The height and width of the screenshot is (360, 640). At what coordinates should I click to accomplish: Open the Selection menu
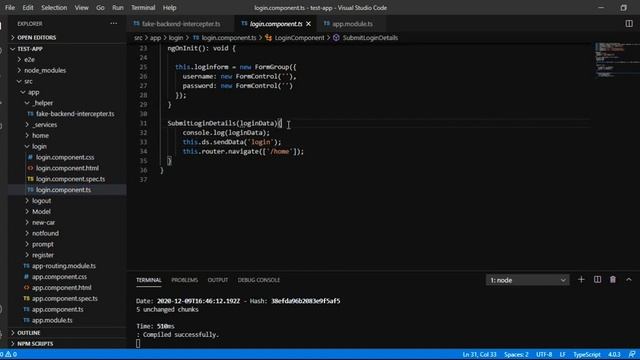[54, 8]
